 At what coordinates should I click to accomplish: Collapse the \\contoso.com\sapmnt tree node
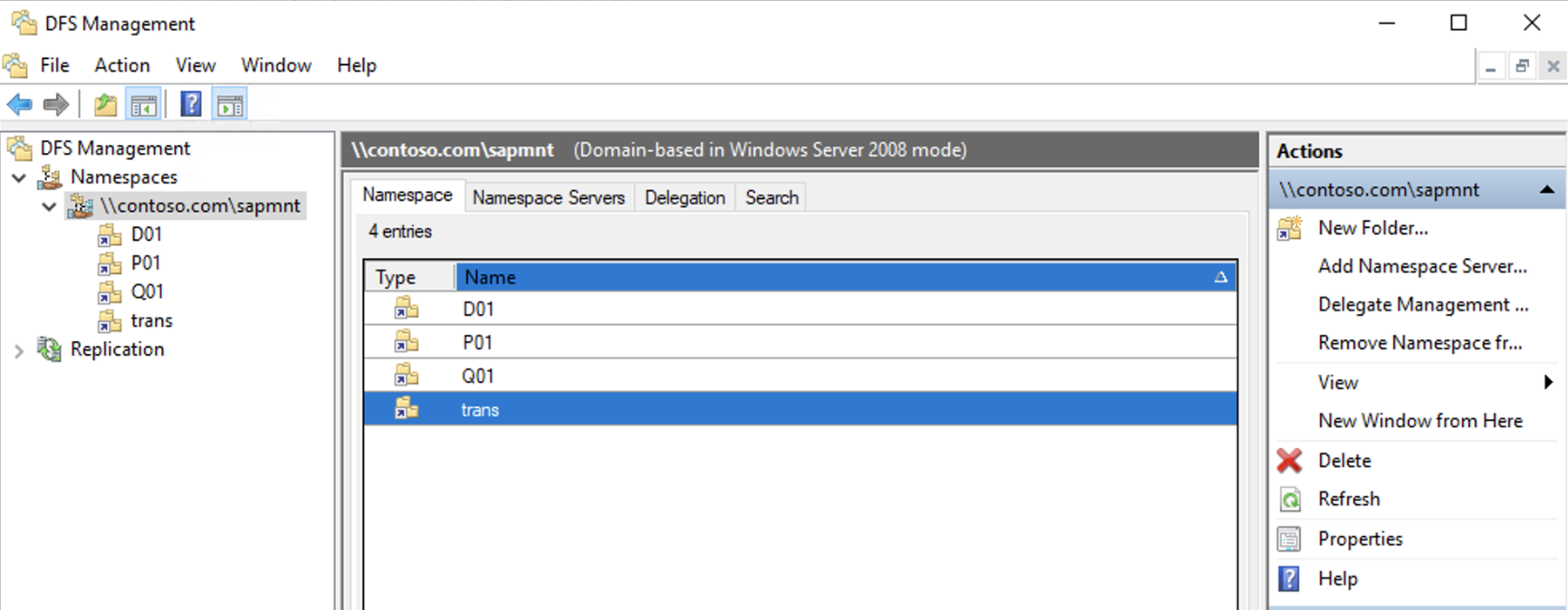pos(49,206)
